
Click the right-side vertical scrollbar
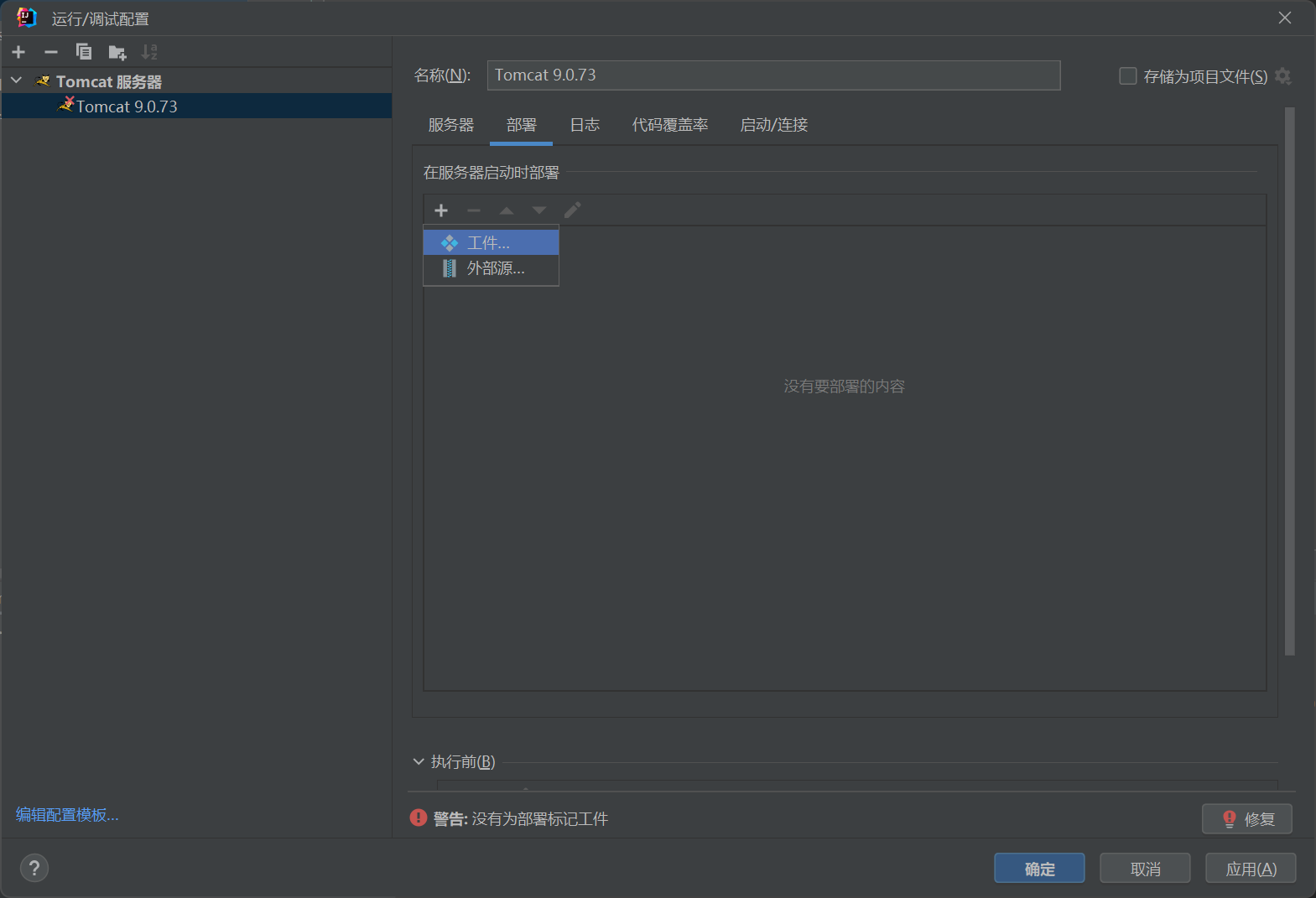(x=1290, y=382)
